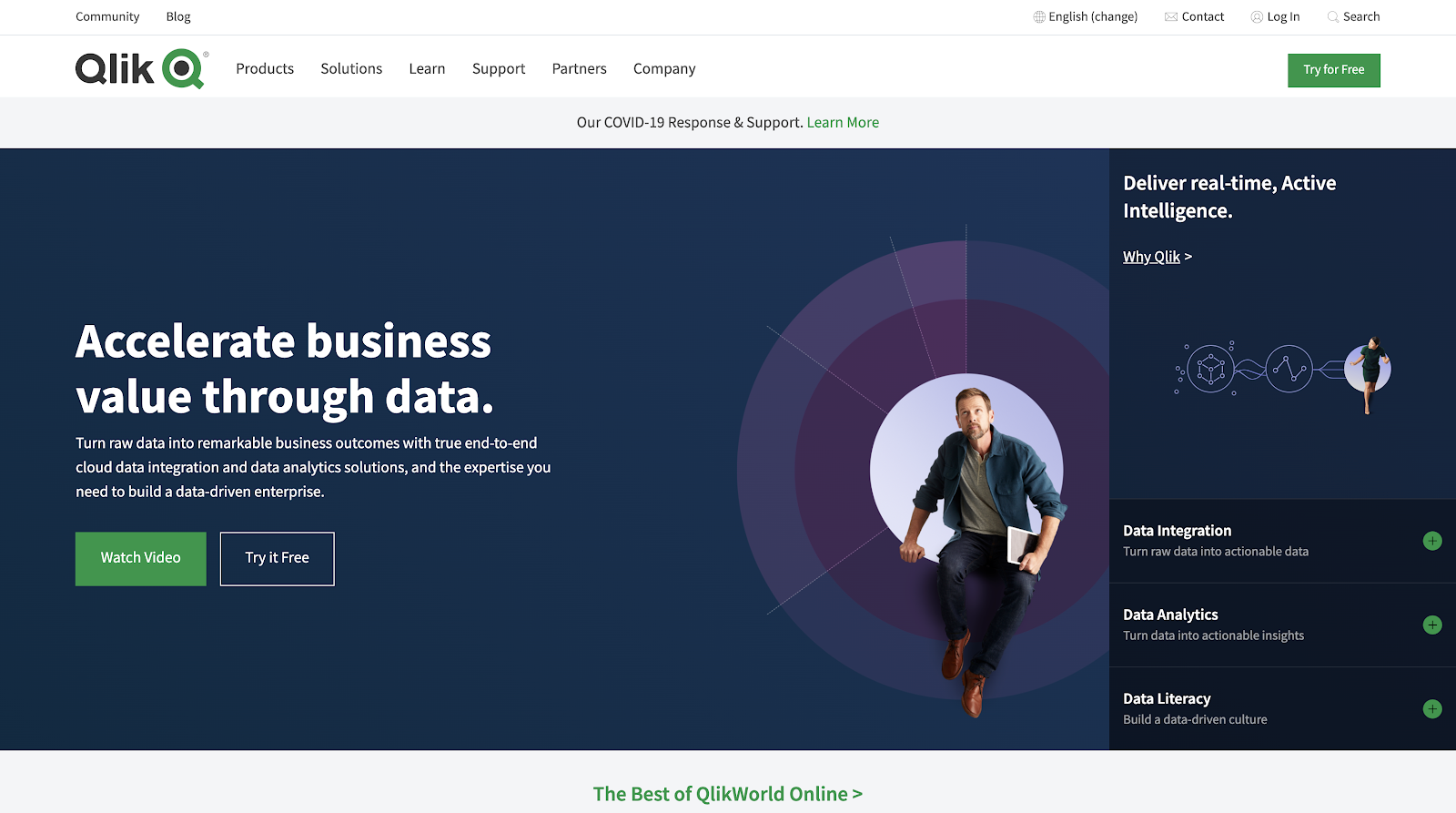Image resolution: width=1456 pixels, height=813 pixels.
Task: Click the Data Integration heading
Action: (1177, 531)
